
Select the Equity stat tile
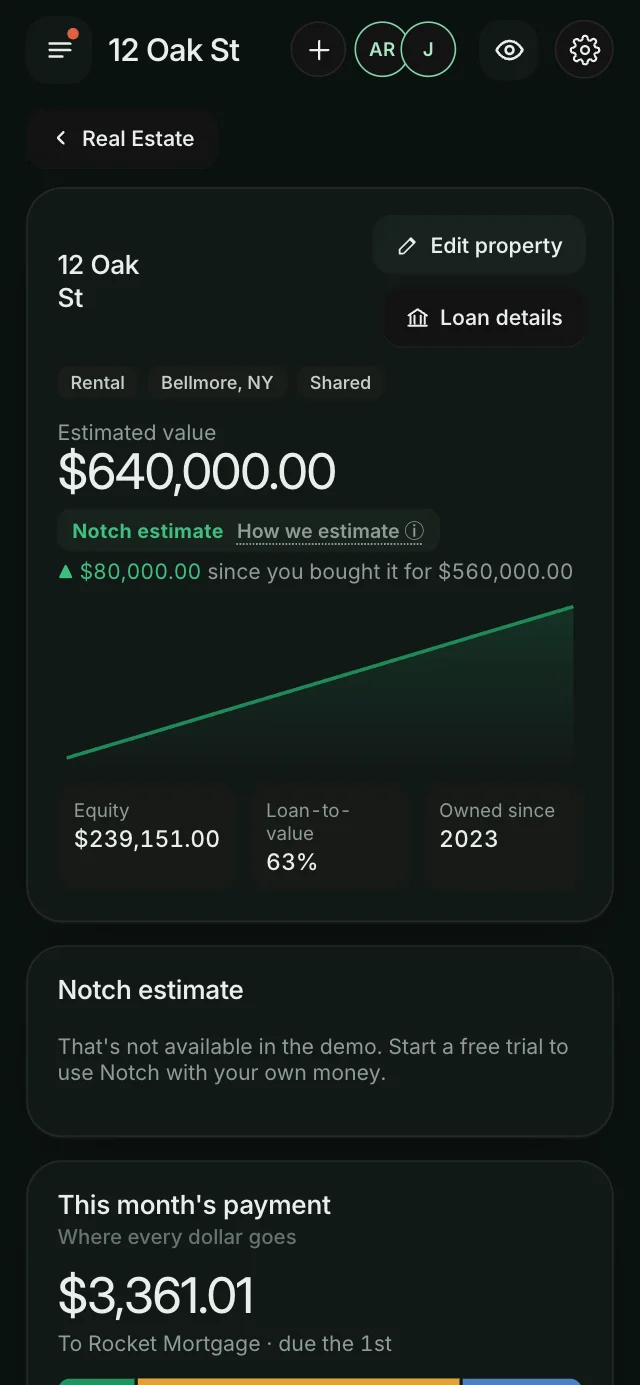tap(147, 836)
